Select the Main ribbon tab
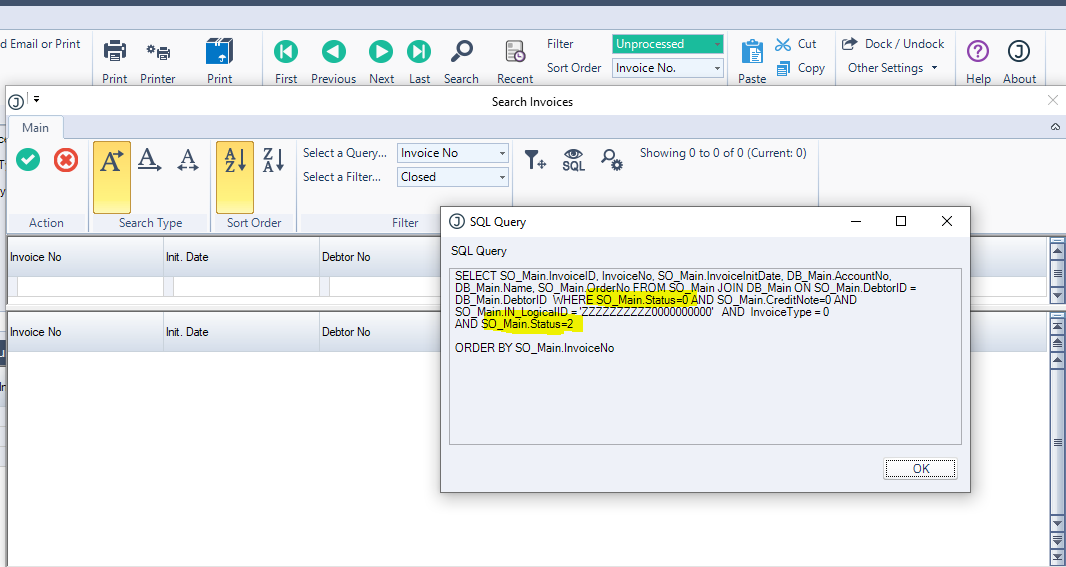1066x567 pixels. [35, 128]
